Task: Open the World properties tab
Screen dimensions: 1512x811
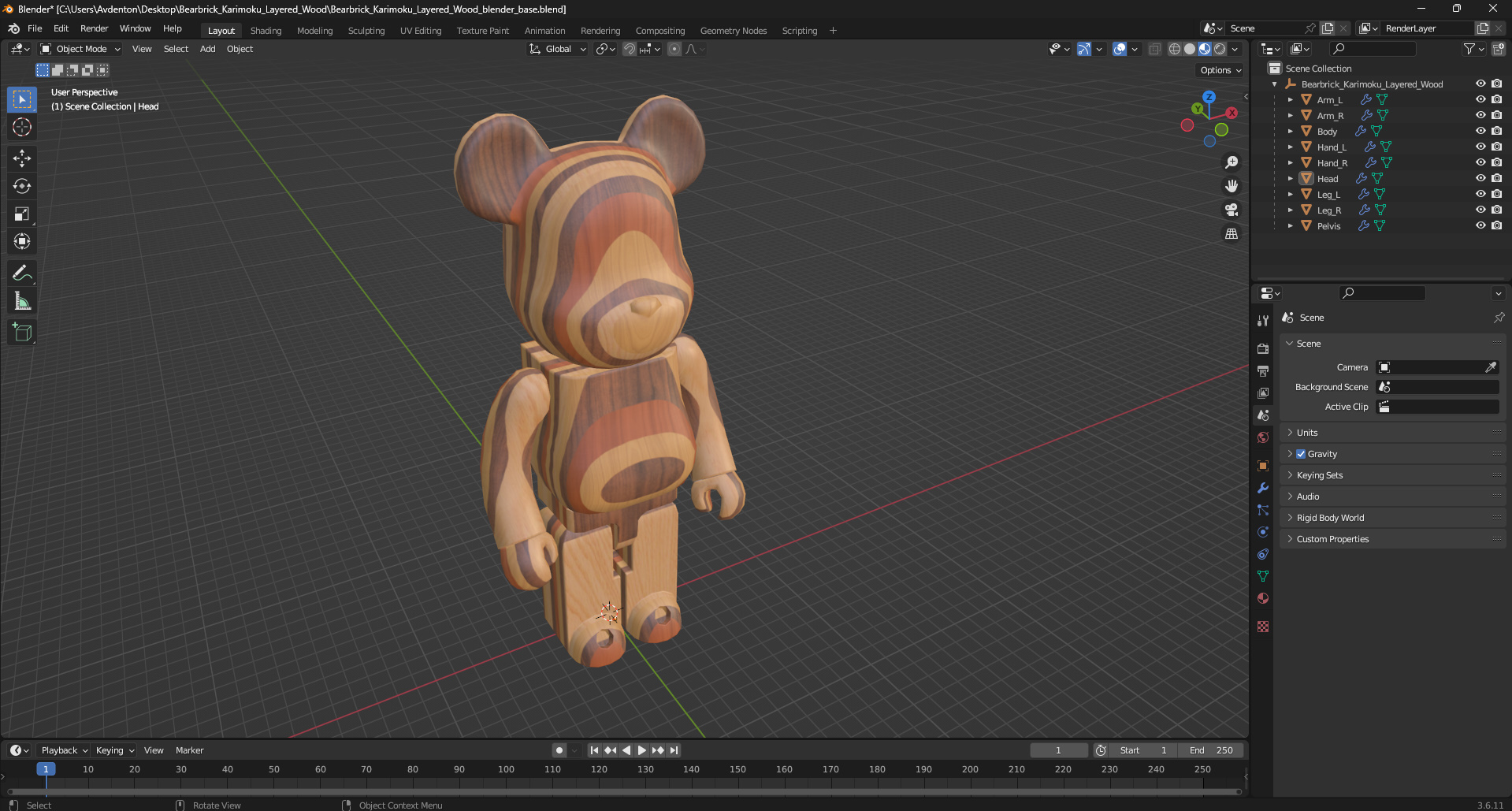Action: (x=1263, y=437)
